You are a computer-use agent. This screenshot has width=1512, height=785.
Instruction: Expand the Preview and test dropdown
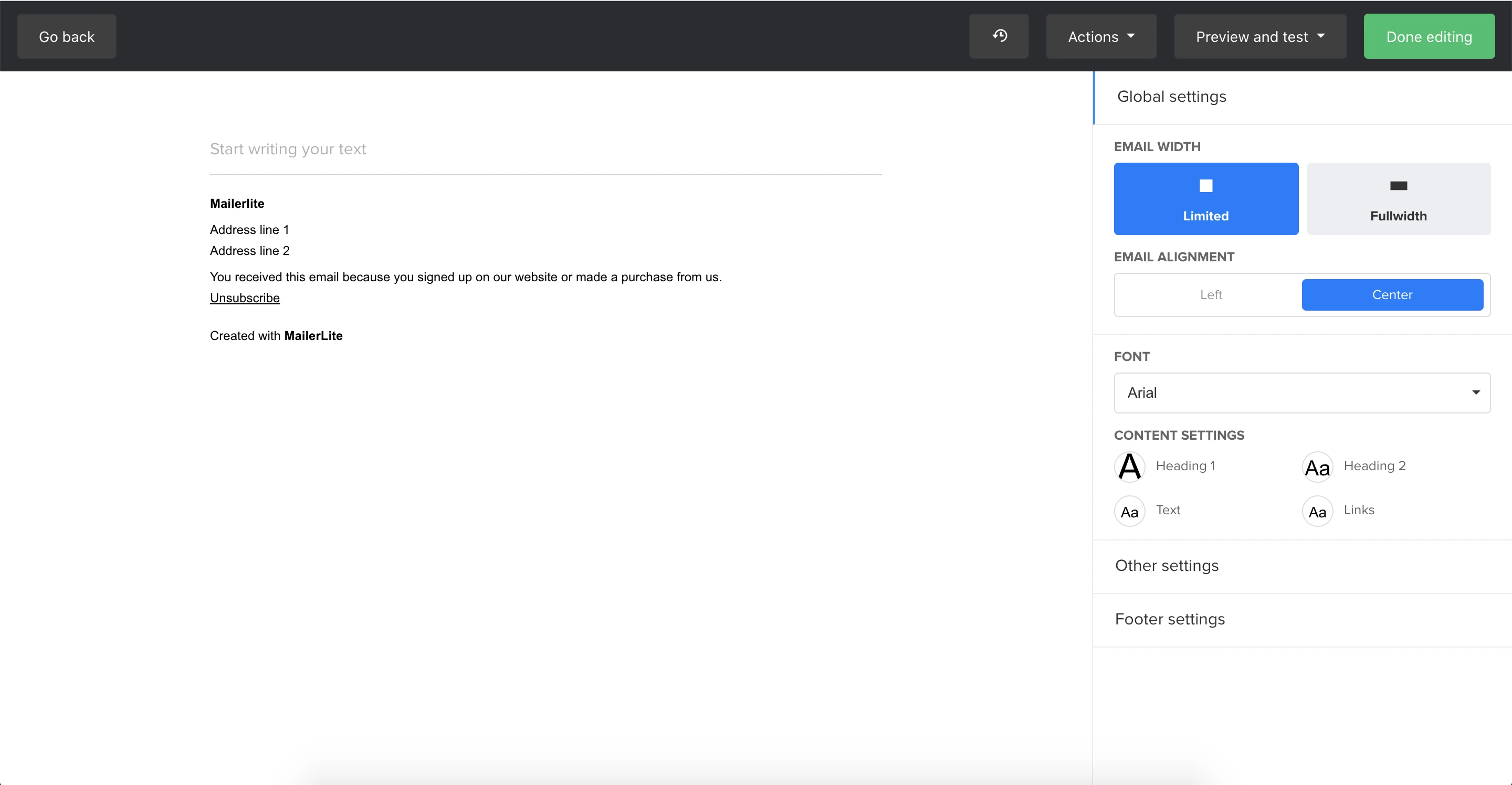coord(1259,36)
